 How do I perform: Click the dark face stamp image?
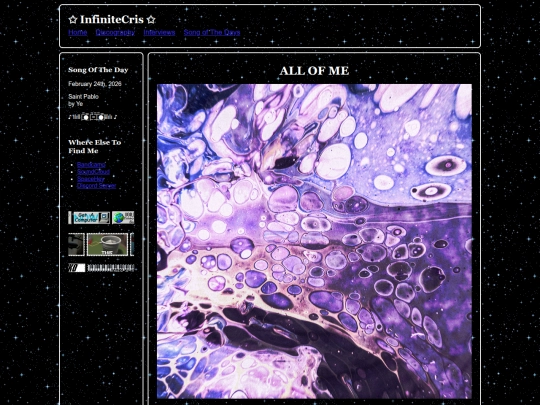coord(76,245)
